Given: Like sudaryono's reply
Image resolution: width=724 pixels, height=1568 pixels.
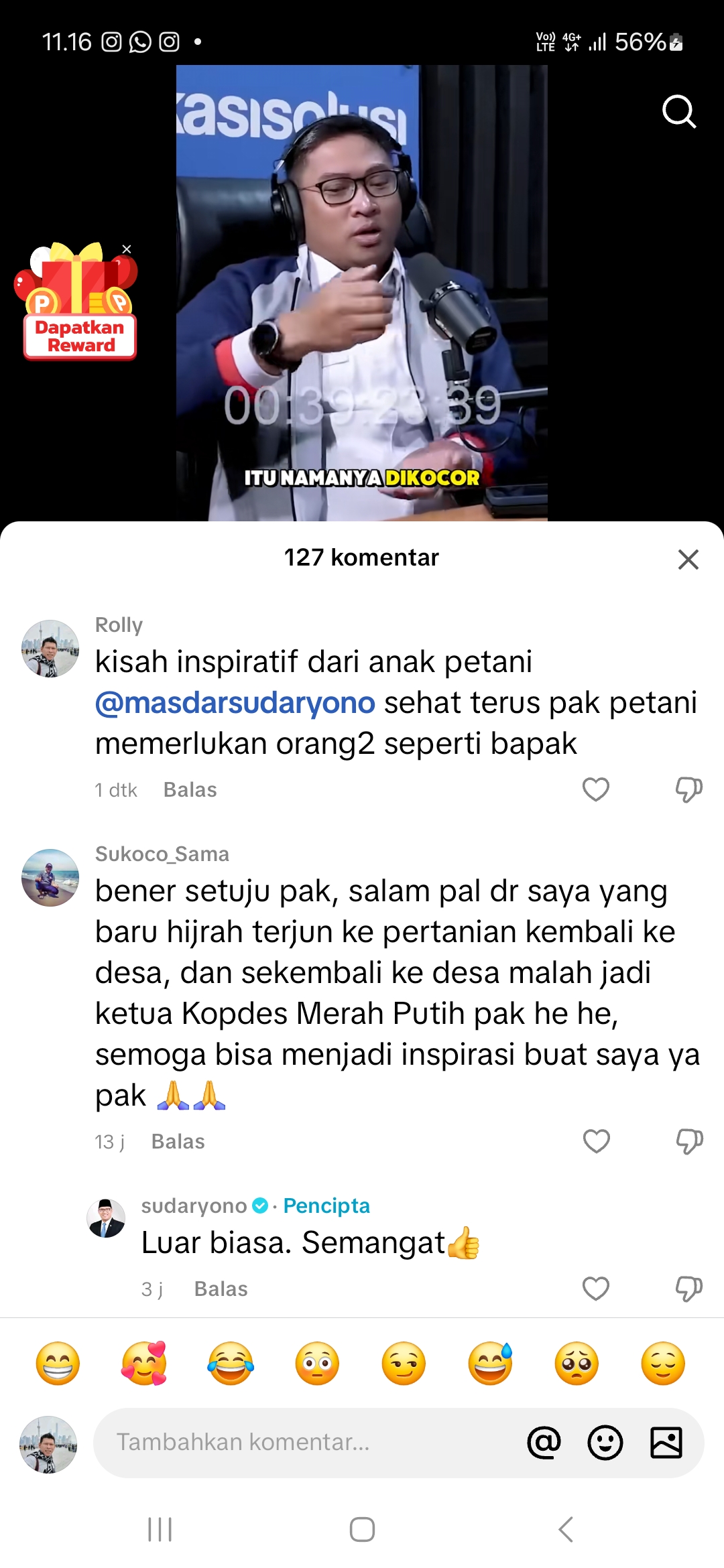Looking at the screenshot, I should pyautogui.click(x=595, y=1288).
